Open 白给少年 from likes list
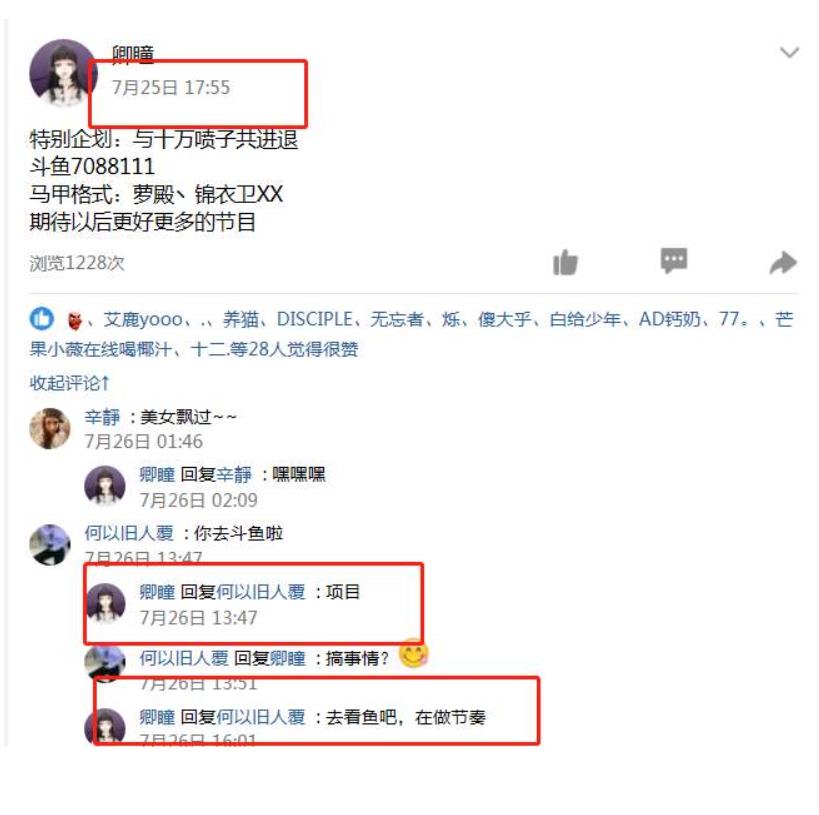 coord(585,319)
